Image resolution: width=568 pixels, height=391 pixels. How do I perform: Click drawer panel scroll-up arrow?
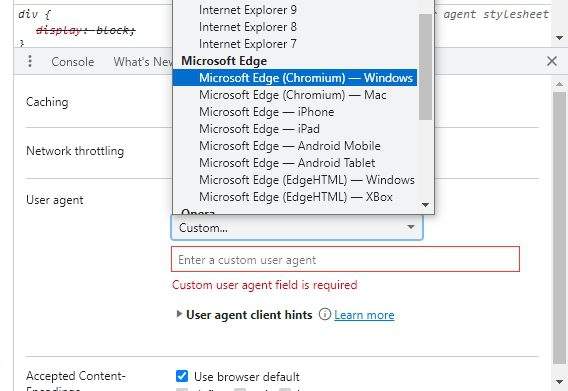(559, 84)
